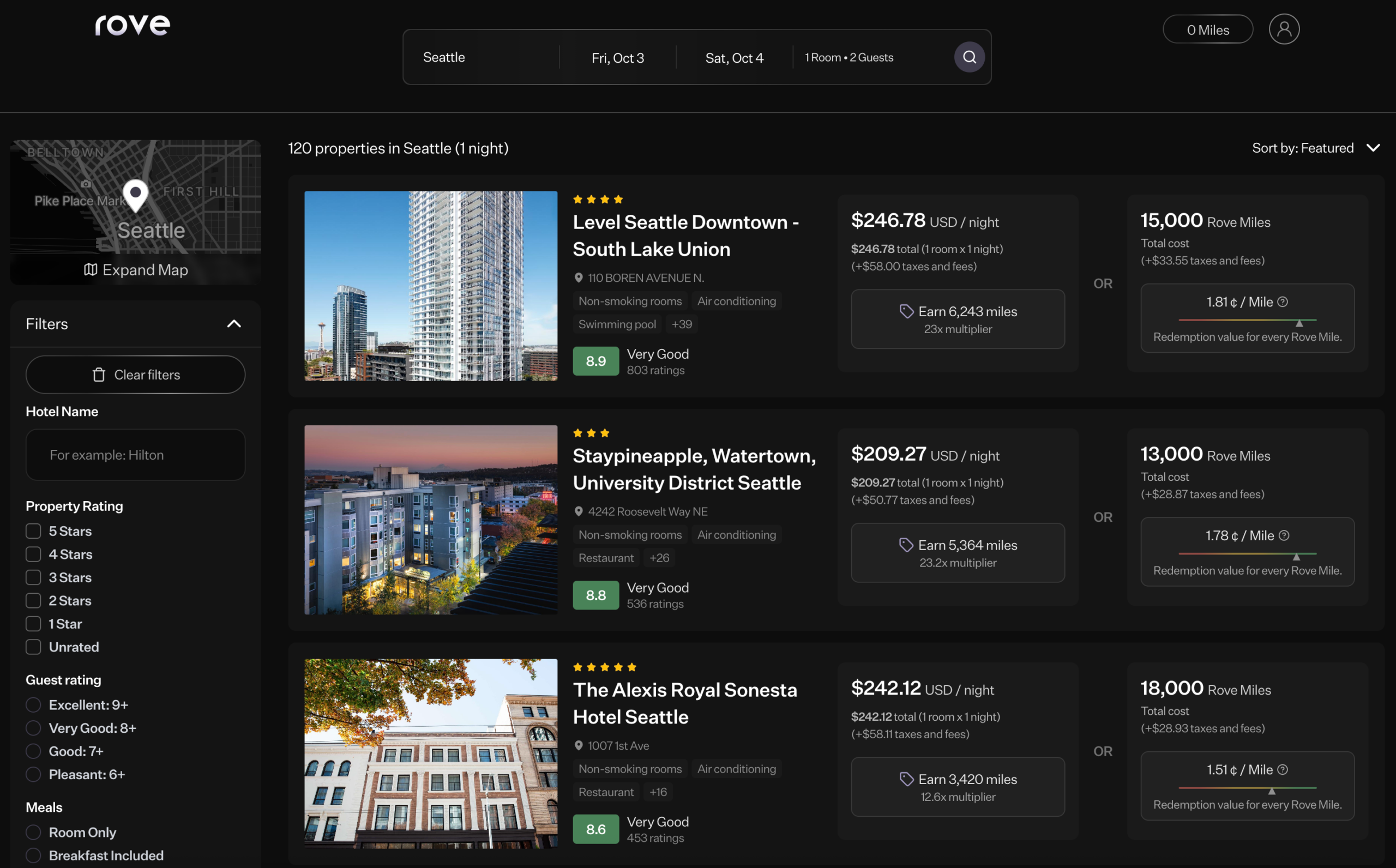
Task: Tick the Unrated property checkbox
Action: pos(33,647)
